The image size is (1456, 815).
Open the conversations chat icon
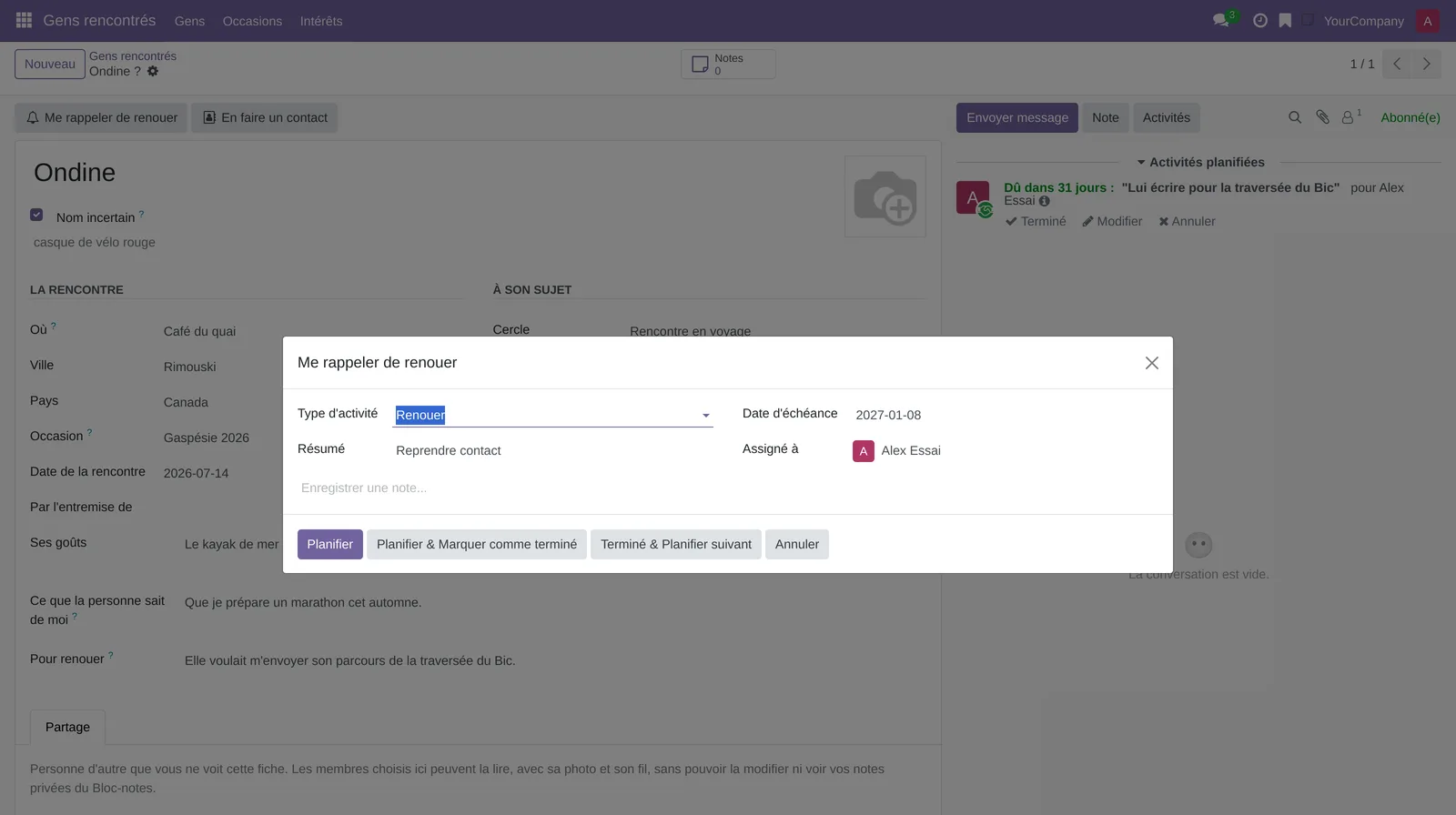pos(1221,20)
